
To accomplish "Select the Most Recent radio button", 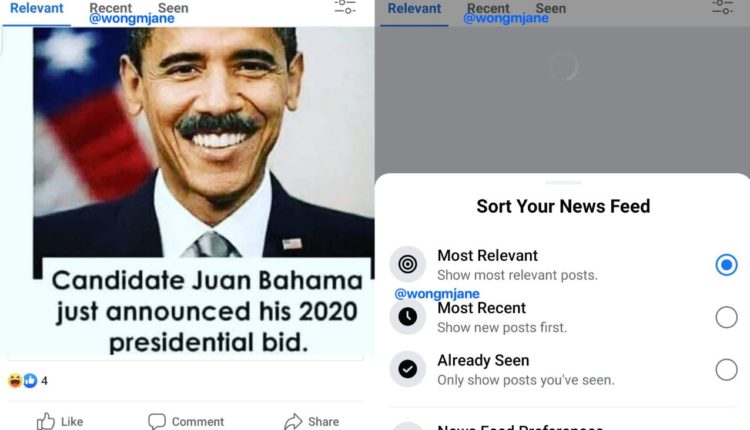I will click(727, 317).
